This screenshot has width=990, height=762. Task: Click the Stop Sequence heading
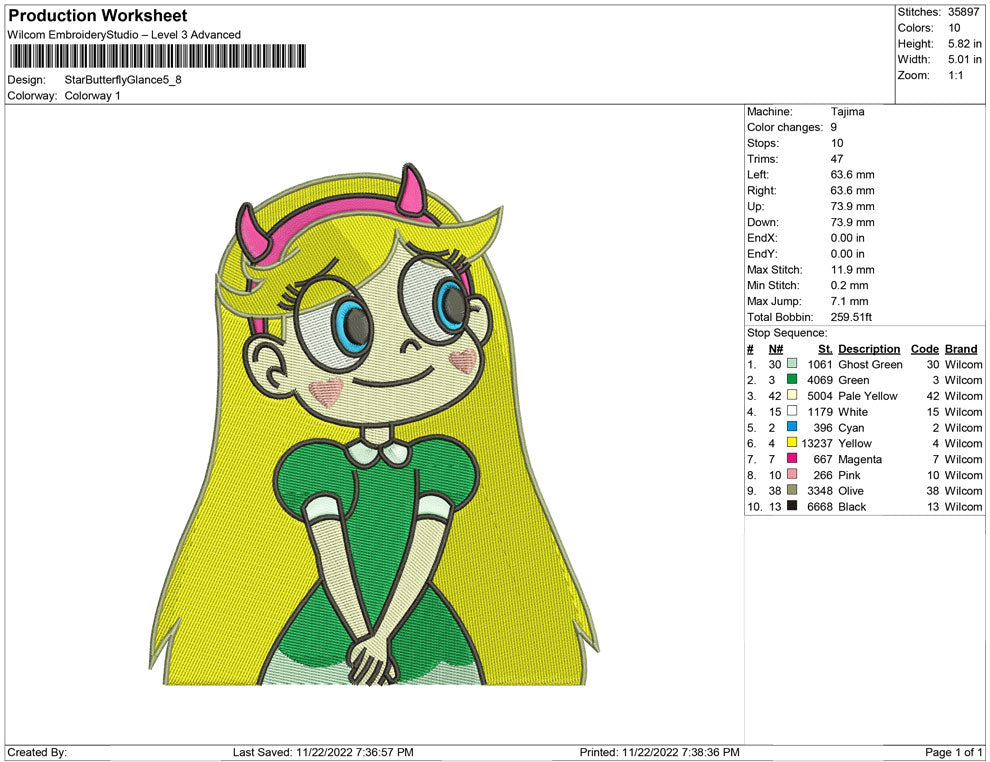click(787, 333)
